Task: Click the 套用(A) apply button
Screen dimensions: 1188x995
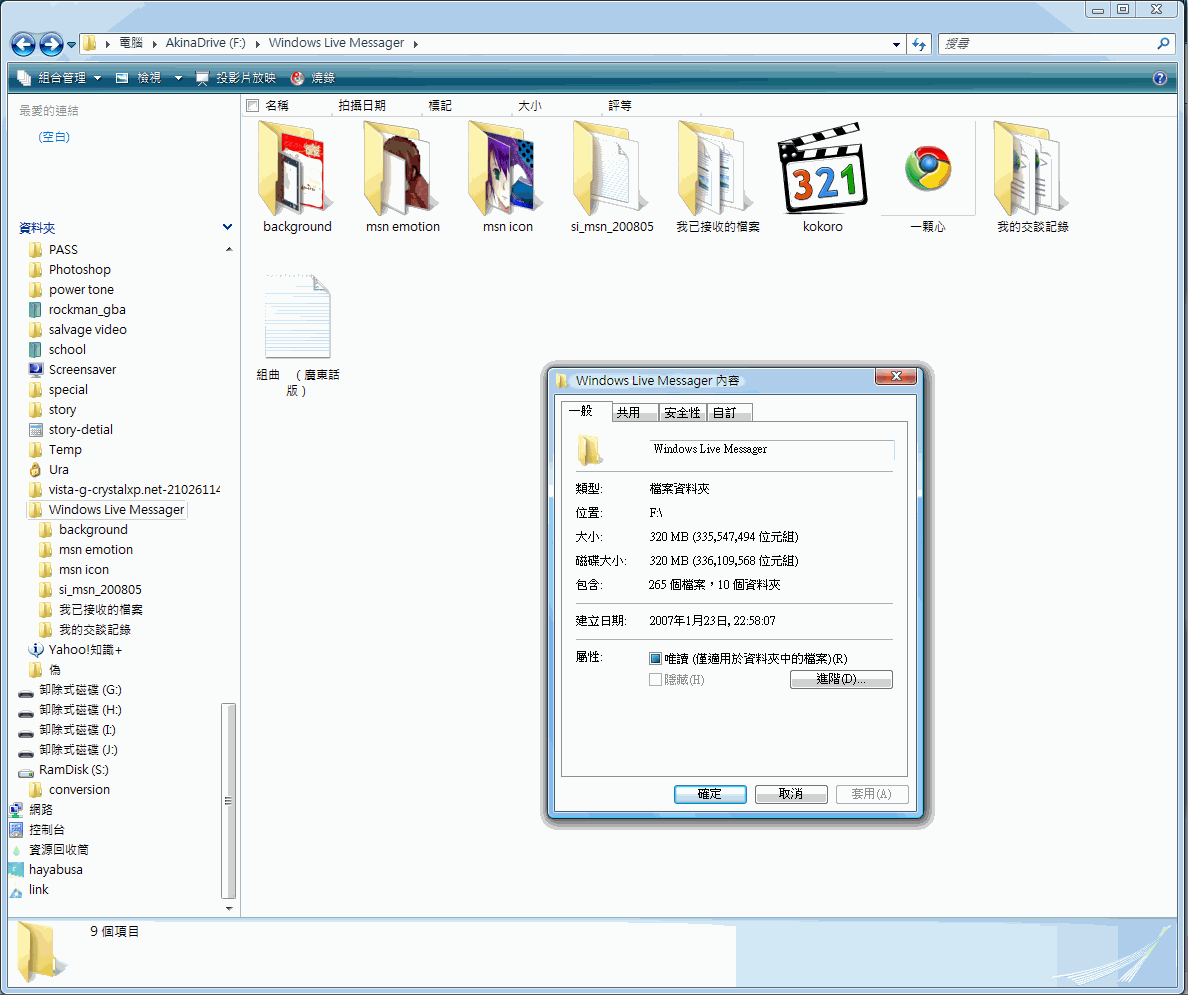Action: [871, 794]
